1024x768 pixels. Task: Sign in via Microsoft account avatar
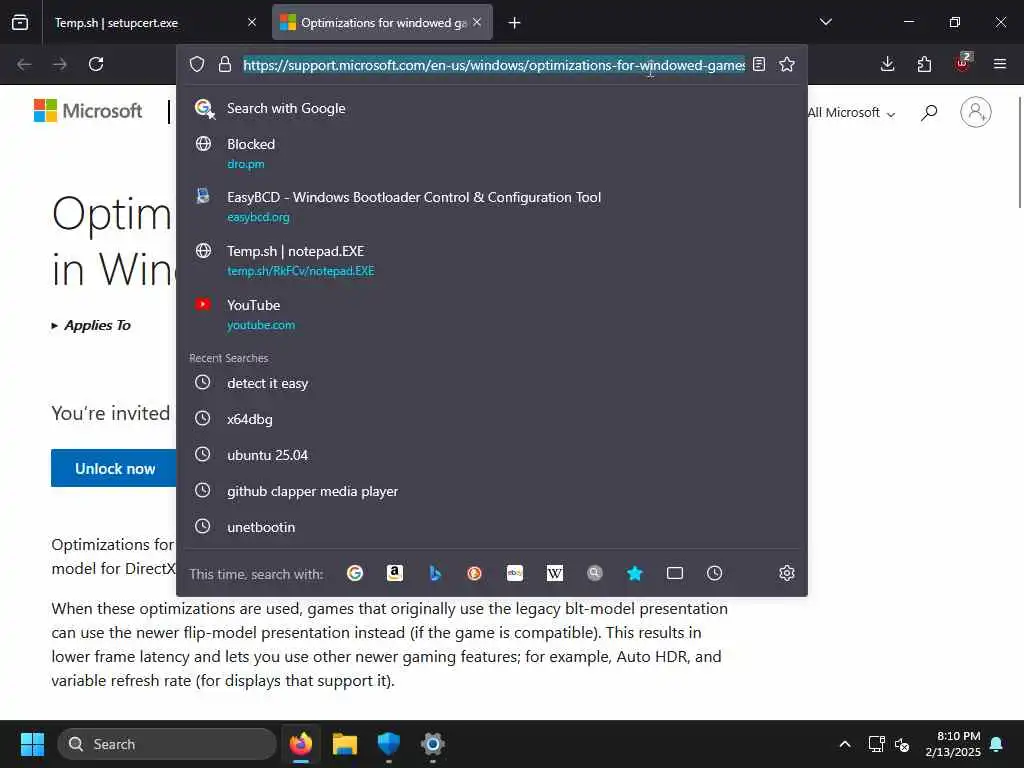click(976, 112)
